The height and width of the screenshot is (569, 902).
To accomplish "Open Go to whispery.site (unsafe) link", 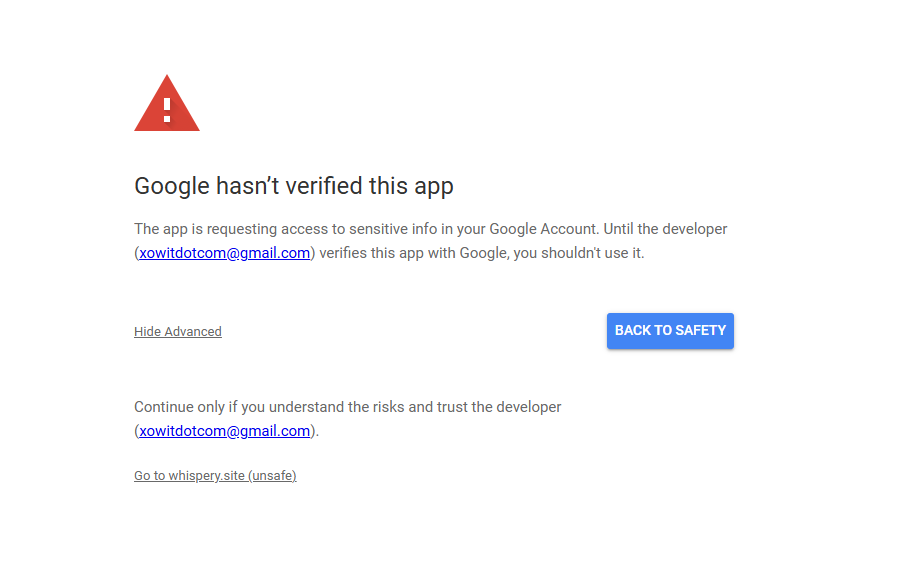I will 215,476.
